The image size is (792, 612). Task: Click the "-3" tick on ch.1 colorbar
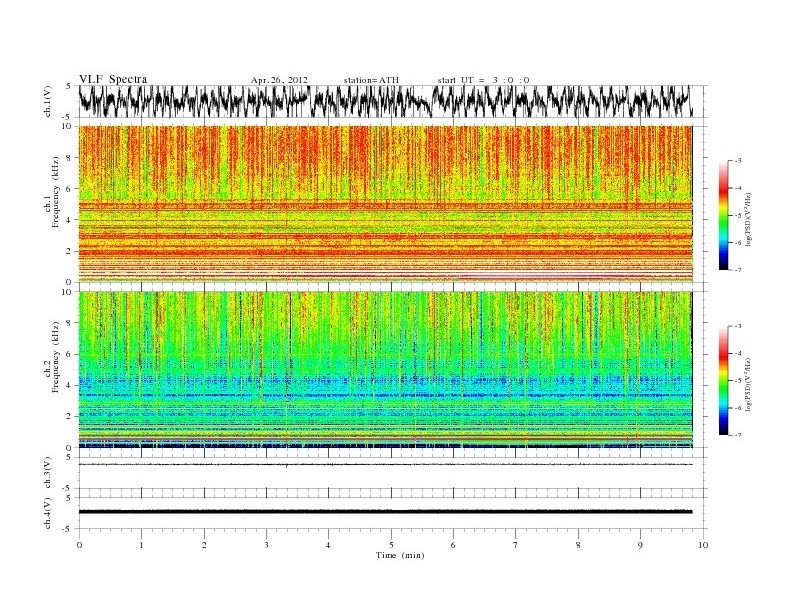(738, 161)
